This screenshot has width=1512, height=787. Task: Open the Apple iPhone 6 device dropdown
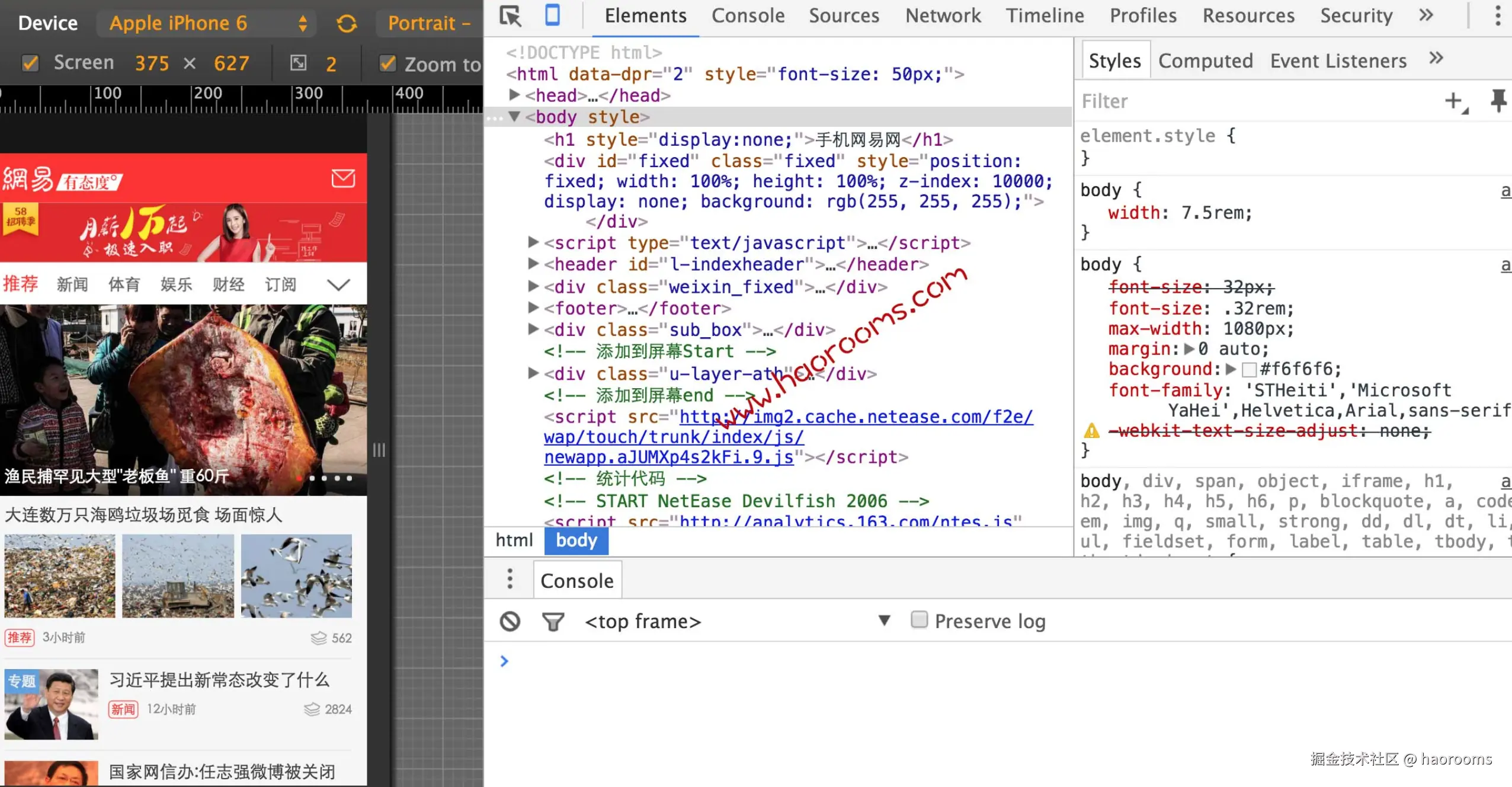(x=207, y=24)
